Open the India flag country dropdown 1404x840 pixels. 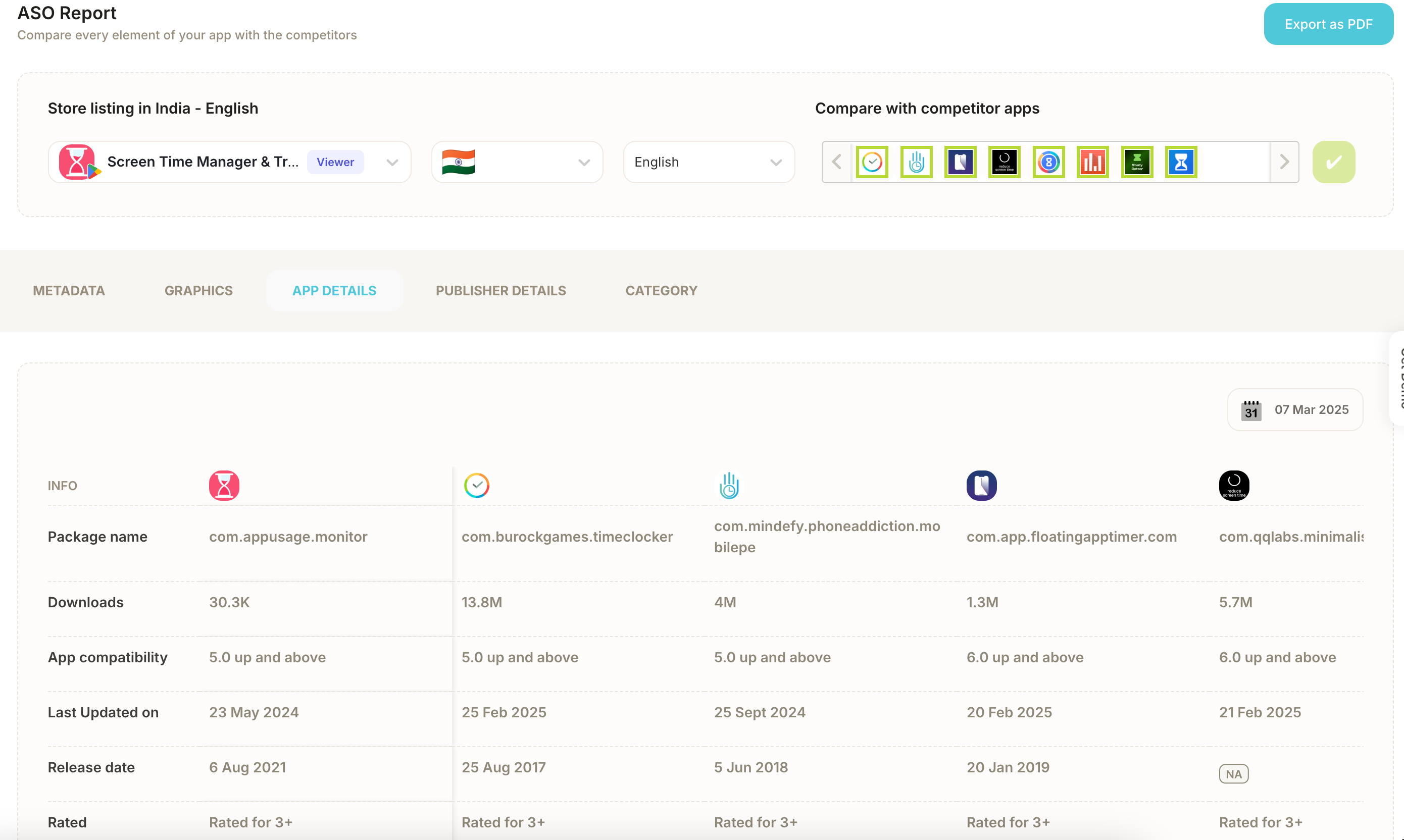tap(516, 162)
